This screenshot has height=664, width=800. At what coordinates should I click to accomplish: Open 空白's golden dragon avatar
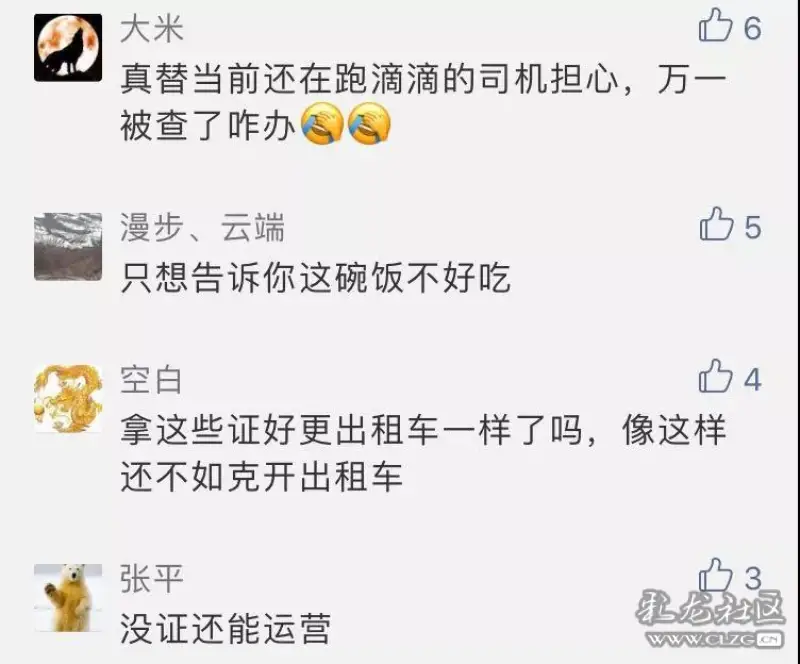pyautogui.click(x=68, y=399)
